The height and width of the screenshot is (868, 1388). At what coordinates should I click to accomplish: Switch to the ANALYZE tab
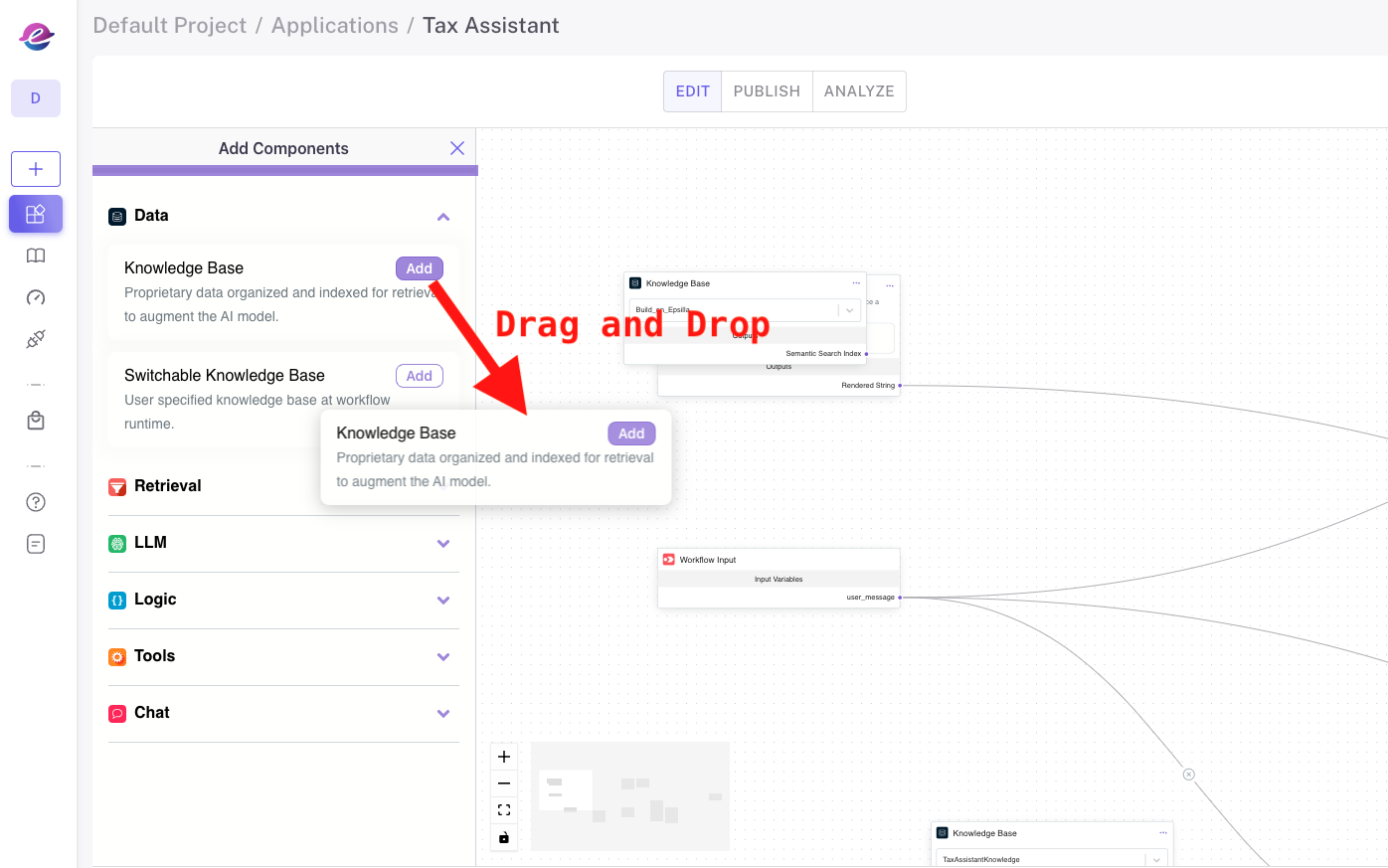[859, 91]
